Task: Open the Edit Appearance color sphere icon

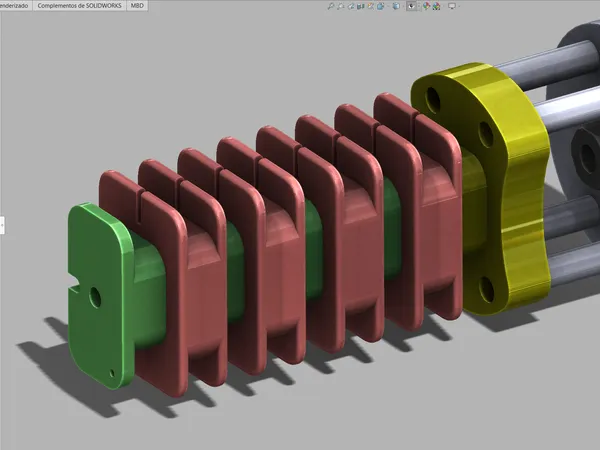Action: 426,5
